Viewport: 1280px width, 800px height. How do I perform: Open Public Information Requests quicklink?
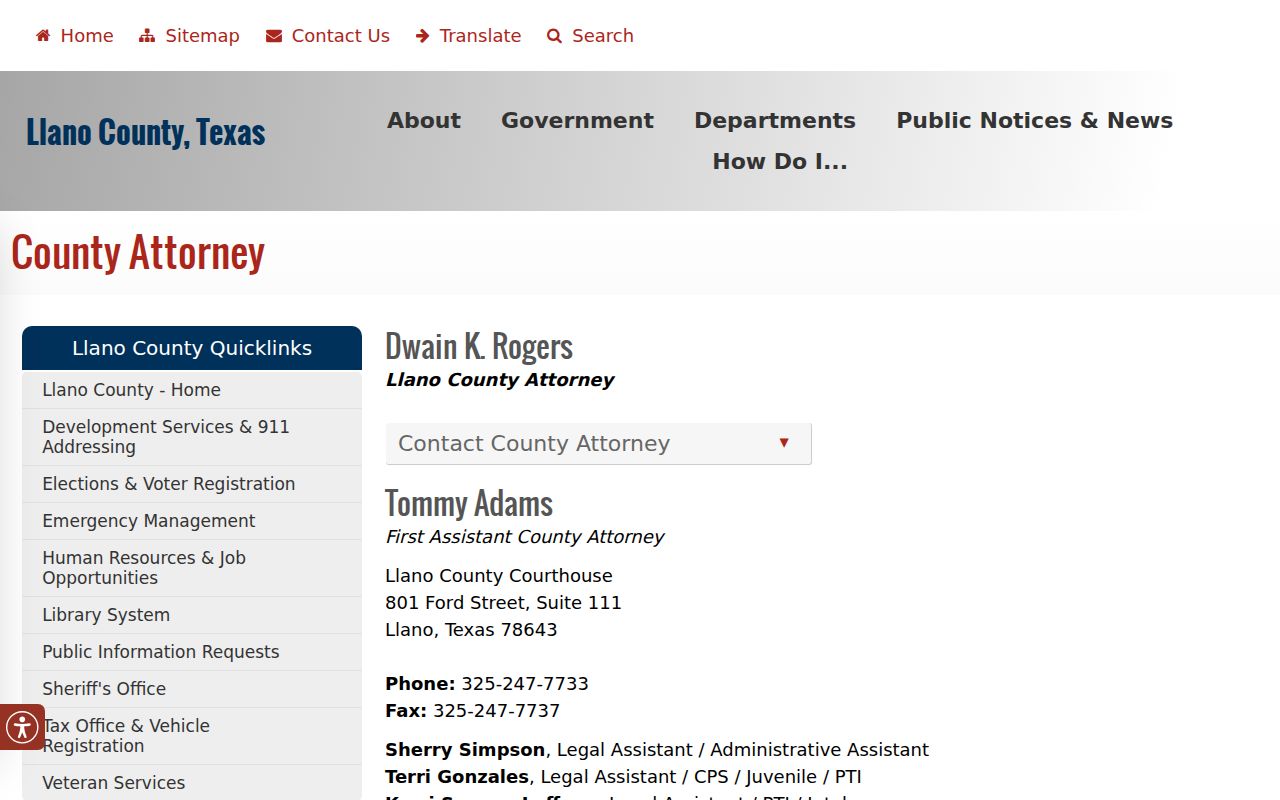click(192, 652)
